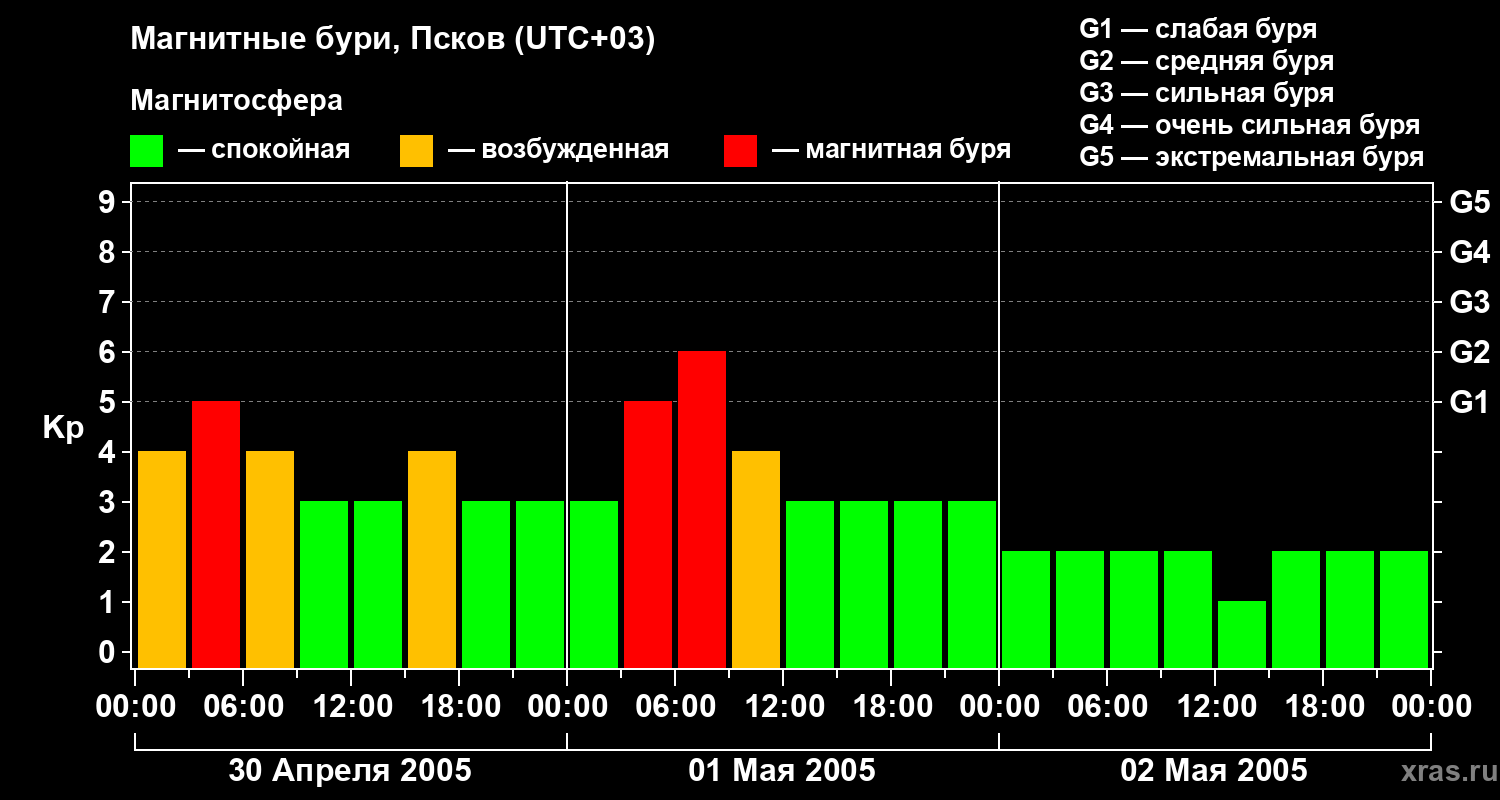Click the first orange bar starting 00:00 on 30 April
Image resolution: width=1500 pixels, height=800 pixels.
162,559
